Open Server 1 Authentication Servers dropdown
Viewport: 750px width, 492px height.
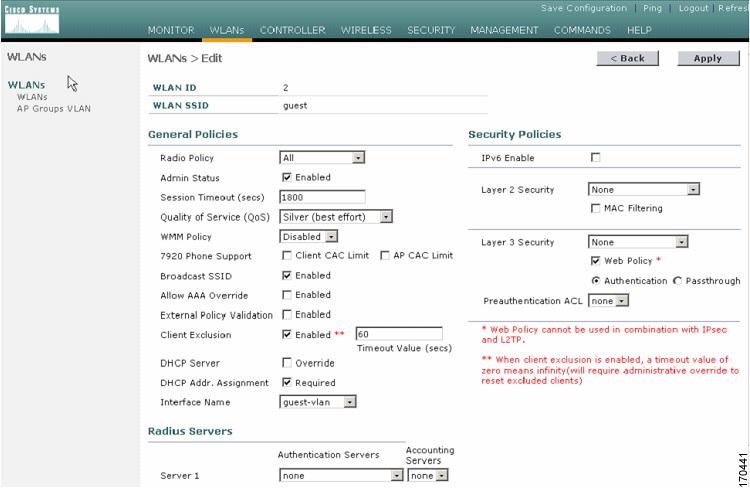(341, 476)
